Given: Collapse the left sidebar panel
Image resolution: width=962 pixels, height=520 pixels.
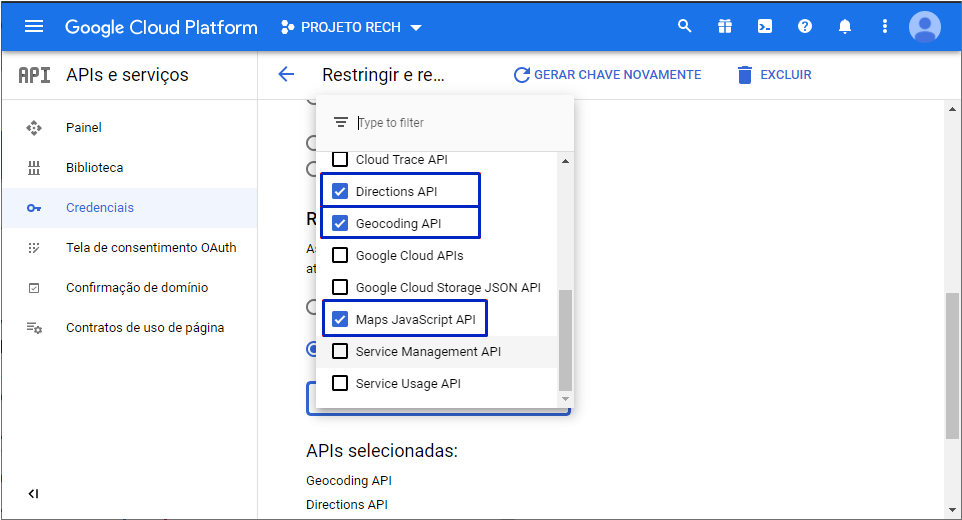Looking at the screenshot, I should click(33, 494).
